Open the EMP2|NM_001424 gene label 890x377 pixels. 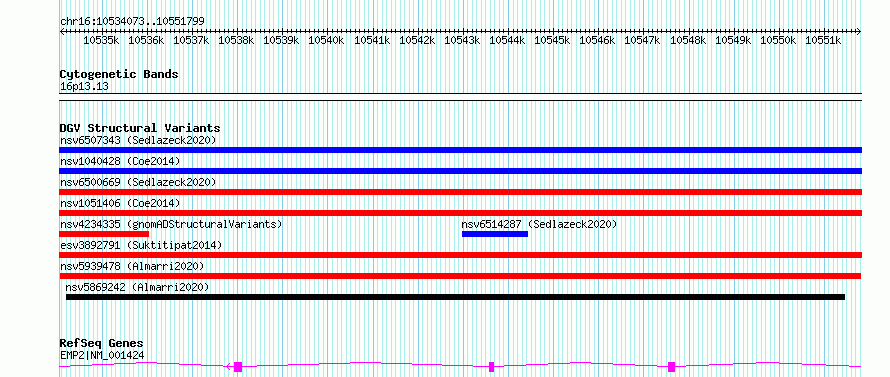[x=102, y=356]
